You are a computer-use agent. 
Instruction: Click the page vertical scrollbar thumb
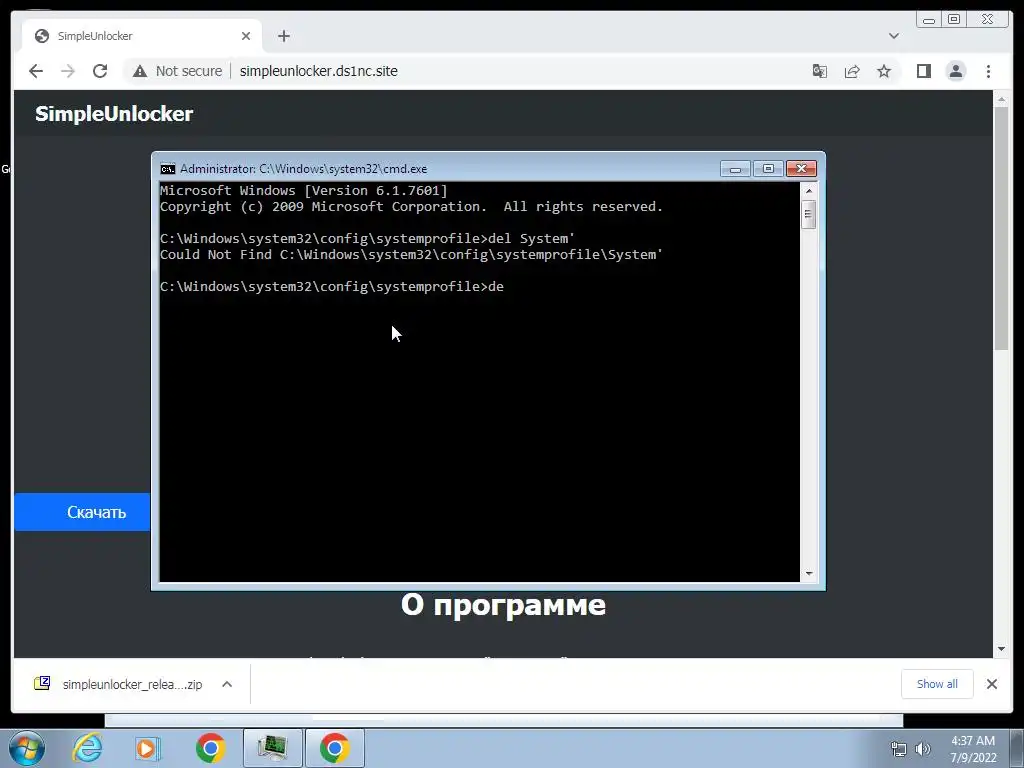coord(1001,229)
